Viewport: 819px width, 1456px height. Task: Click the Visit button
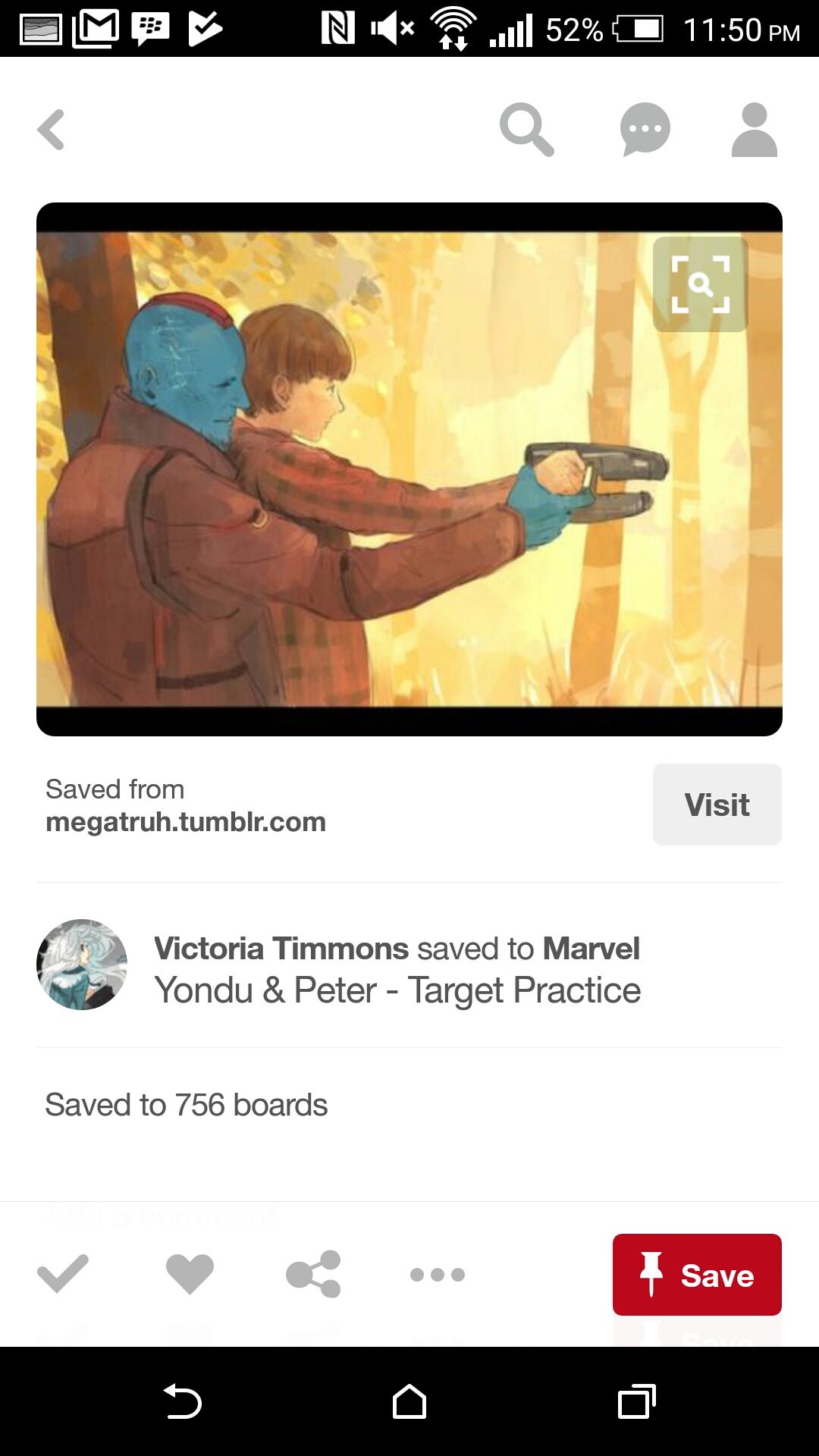click(717, 805)
